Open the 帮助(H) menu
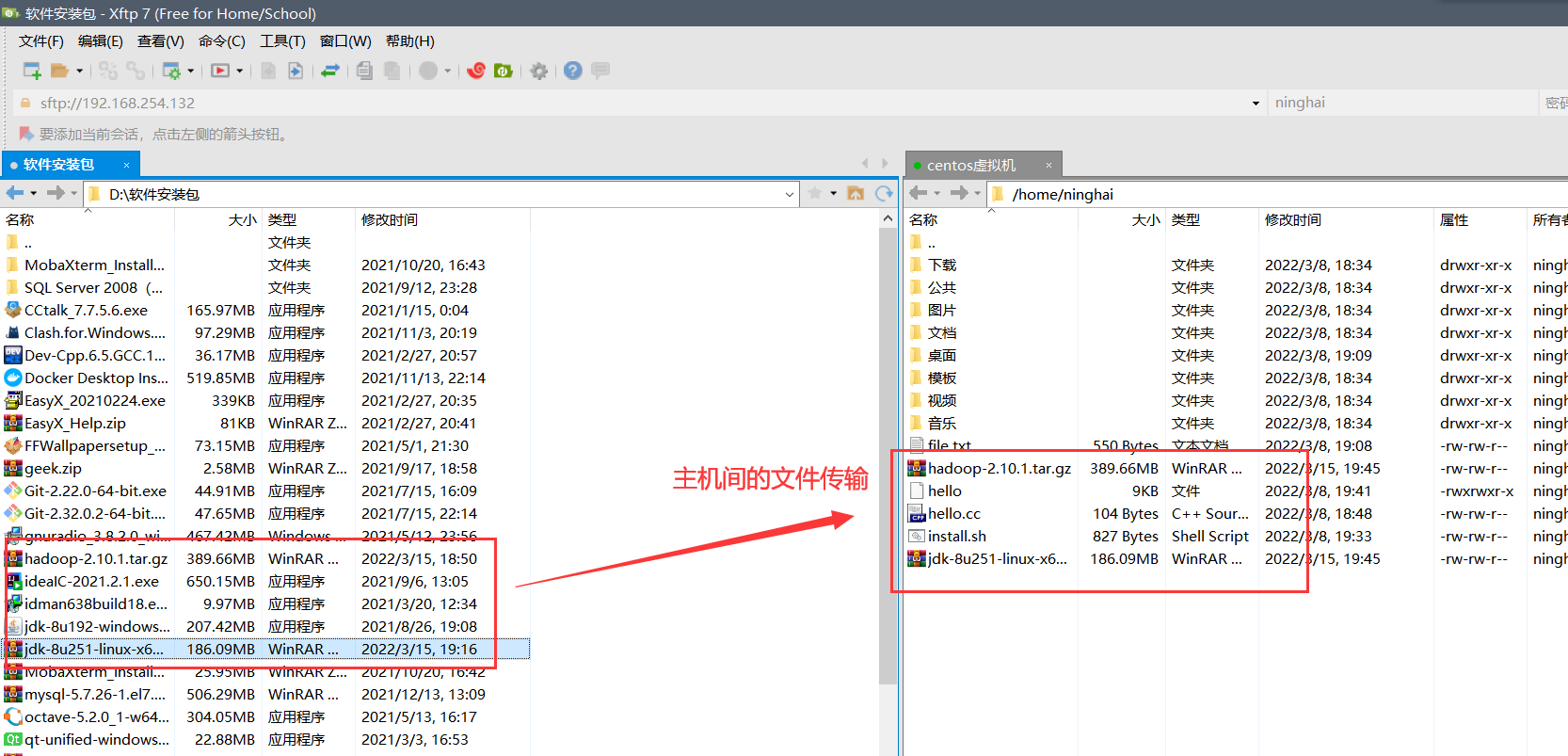1568x756 pixels. pyautogui.click(x=410, y=41)
